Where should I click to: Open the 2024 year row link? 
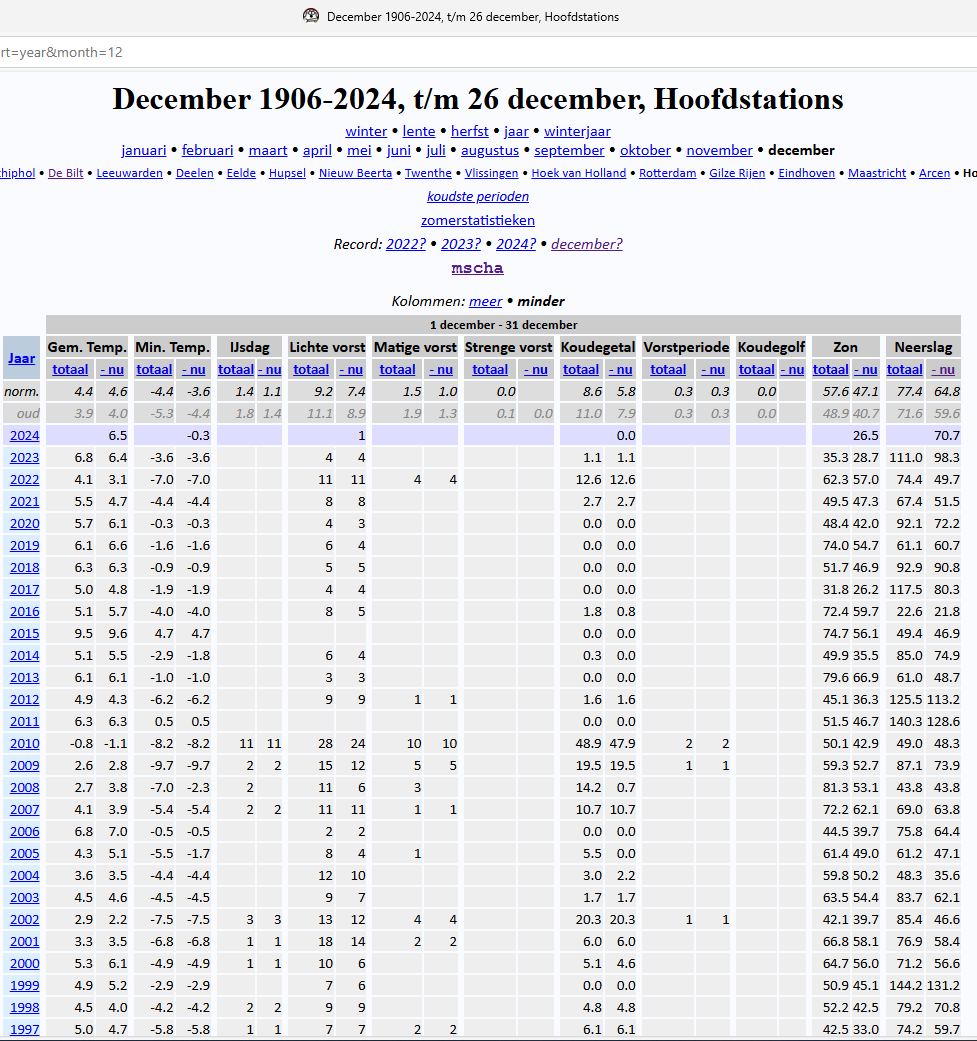(25, 436)
